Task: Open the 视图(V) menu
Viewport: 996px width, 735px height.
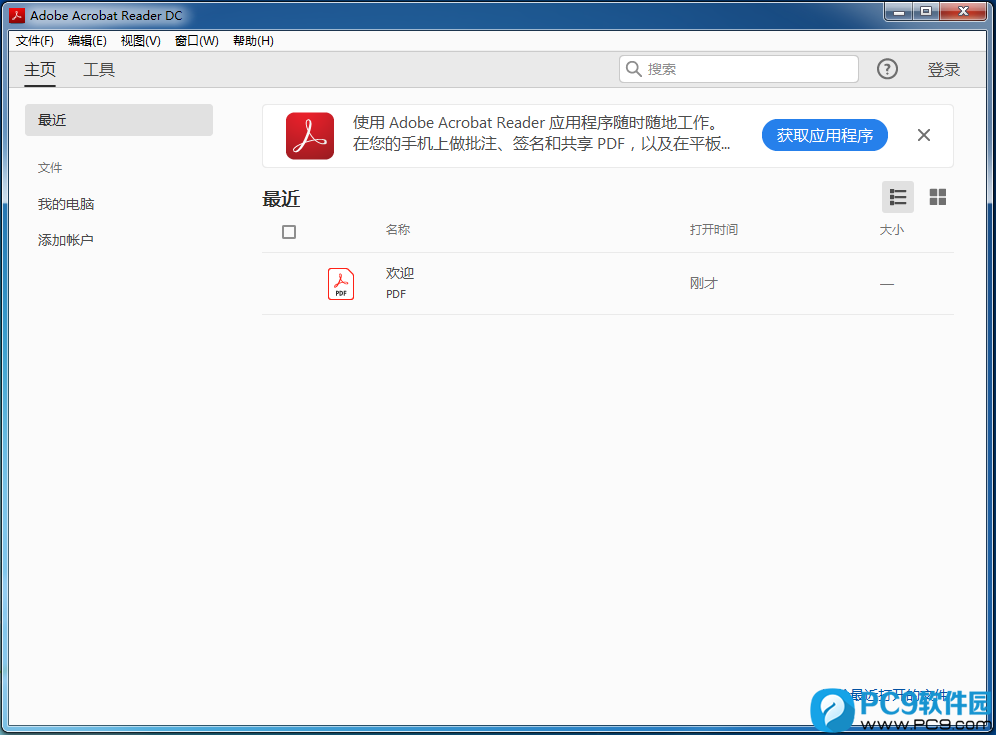Action: coord(140,41)
